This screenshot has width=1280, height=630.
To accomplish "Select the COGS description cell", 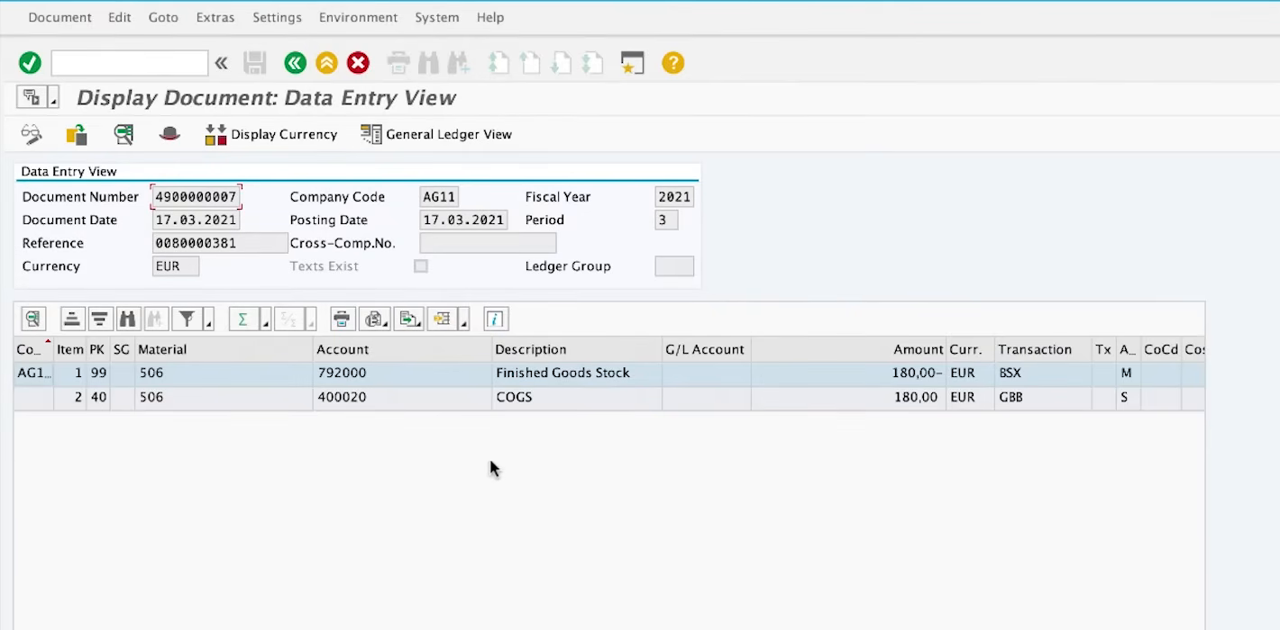I will tap(577, 397).
